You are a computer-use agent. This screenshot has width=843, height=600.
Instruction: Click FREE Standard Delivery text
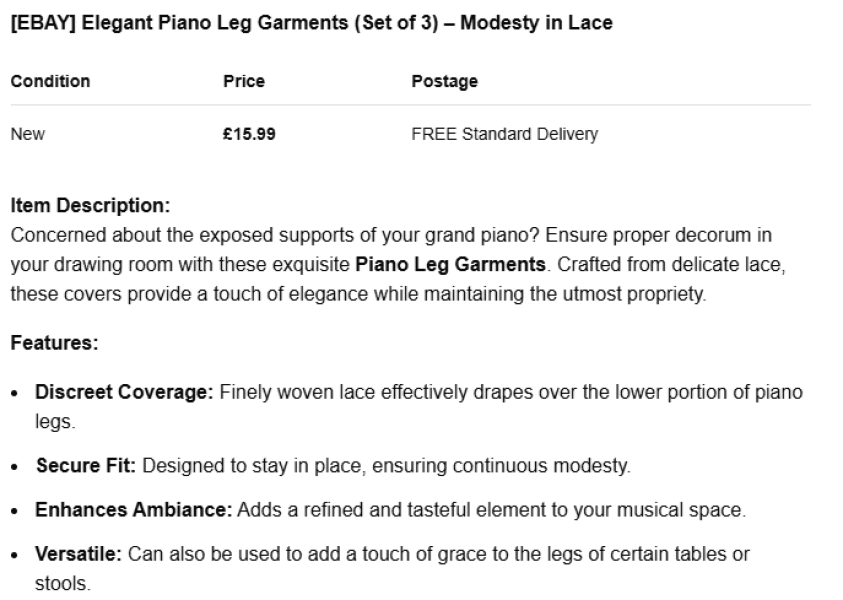505,134
